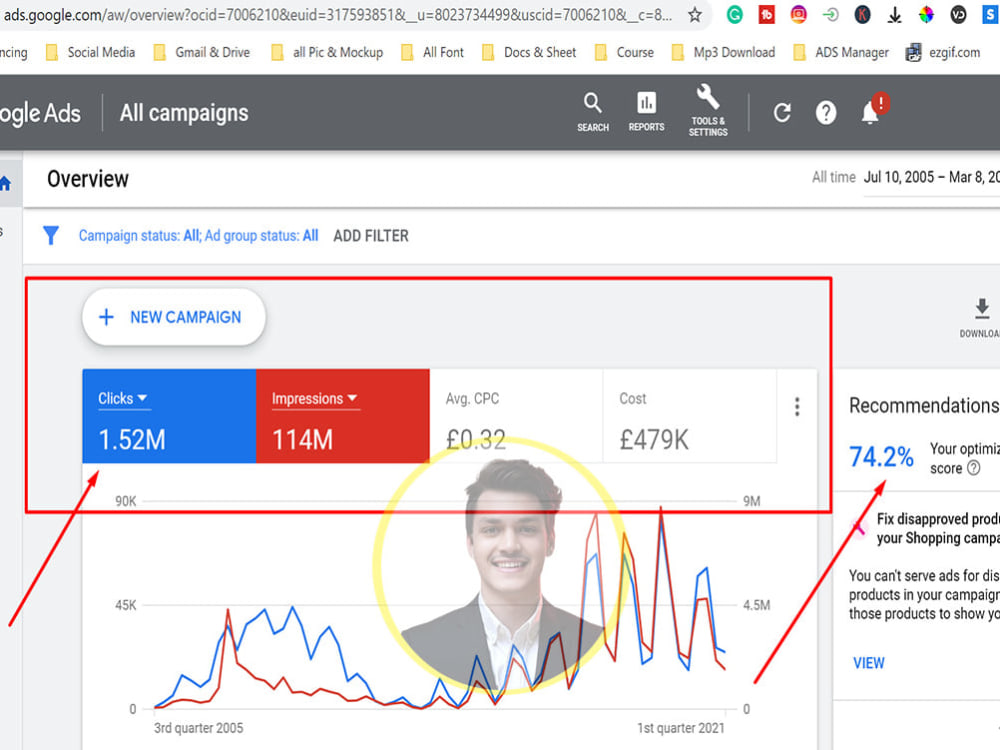Open the All Font bookmark folder

click(432, 52)
